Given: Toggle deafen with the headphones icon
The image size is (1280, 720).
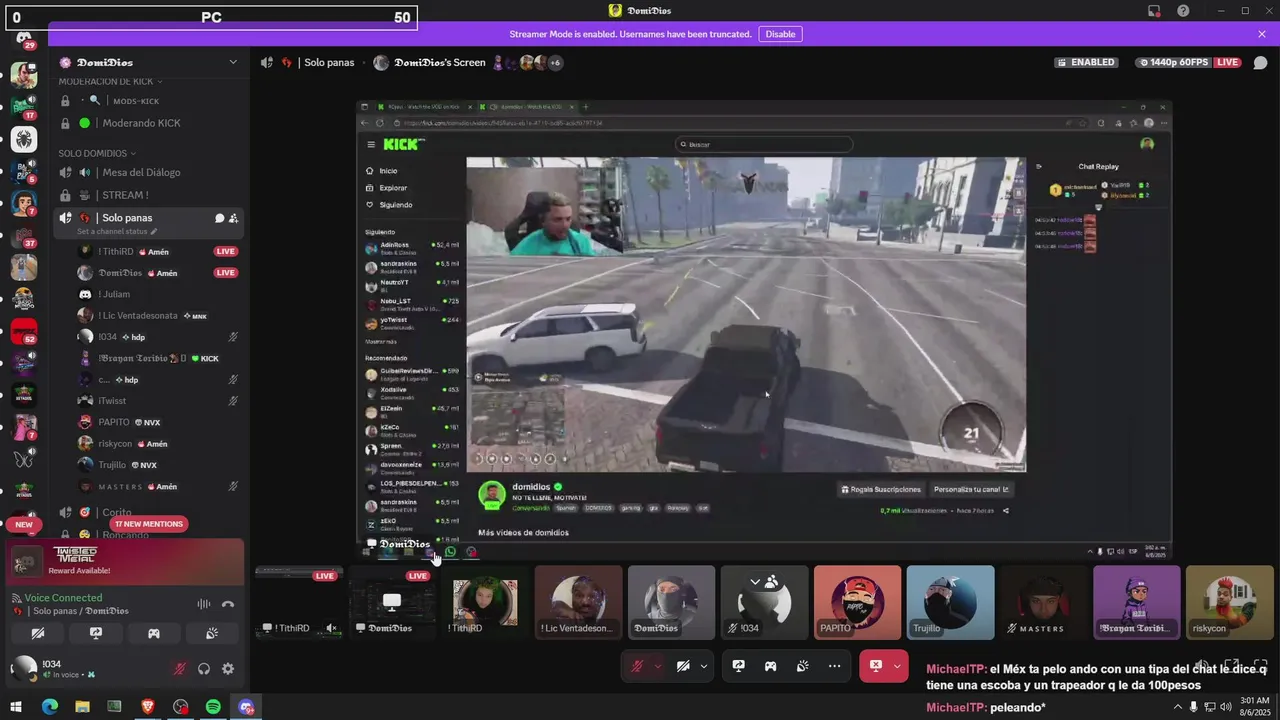Looking at the screenshot, I should tap(204, 669).
